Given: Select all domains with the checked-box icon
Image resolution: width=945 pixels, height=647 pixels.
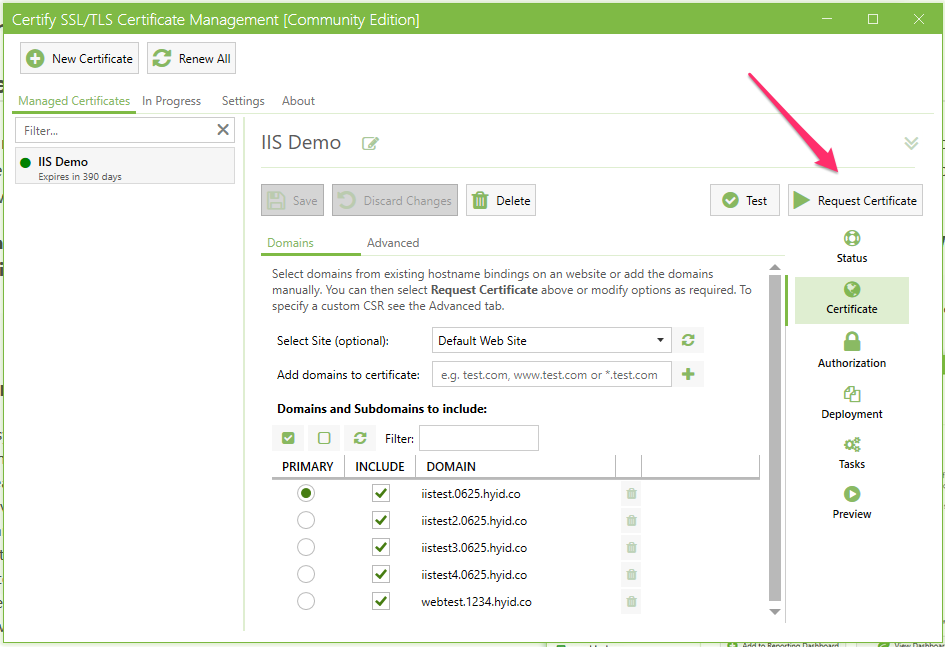Looking at the screenshot, I should (x=288, y=438).
